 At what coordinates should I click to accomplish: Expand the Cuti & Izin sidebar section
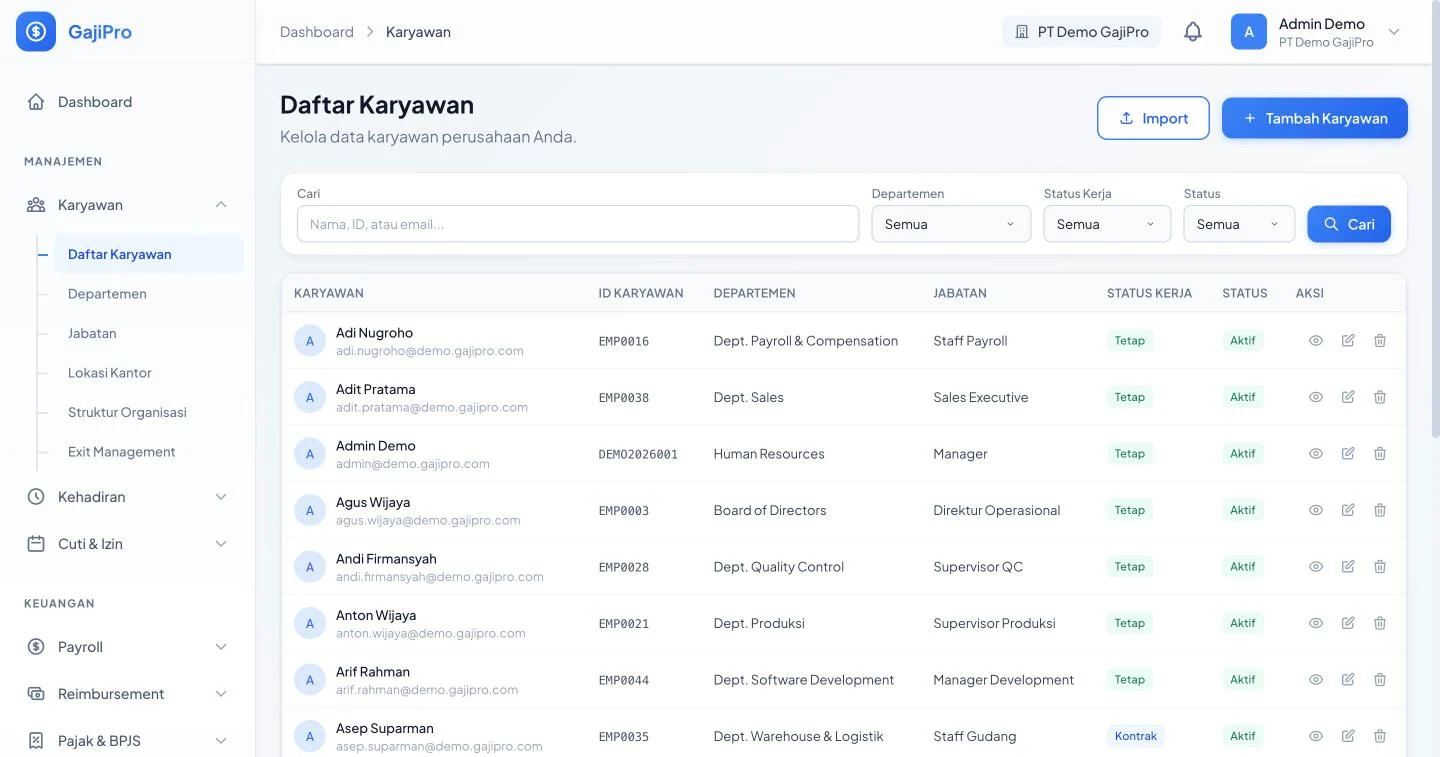coord(128,544)
